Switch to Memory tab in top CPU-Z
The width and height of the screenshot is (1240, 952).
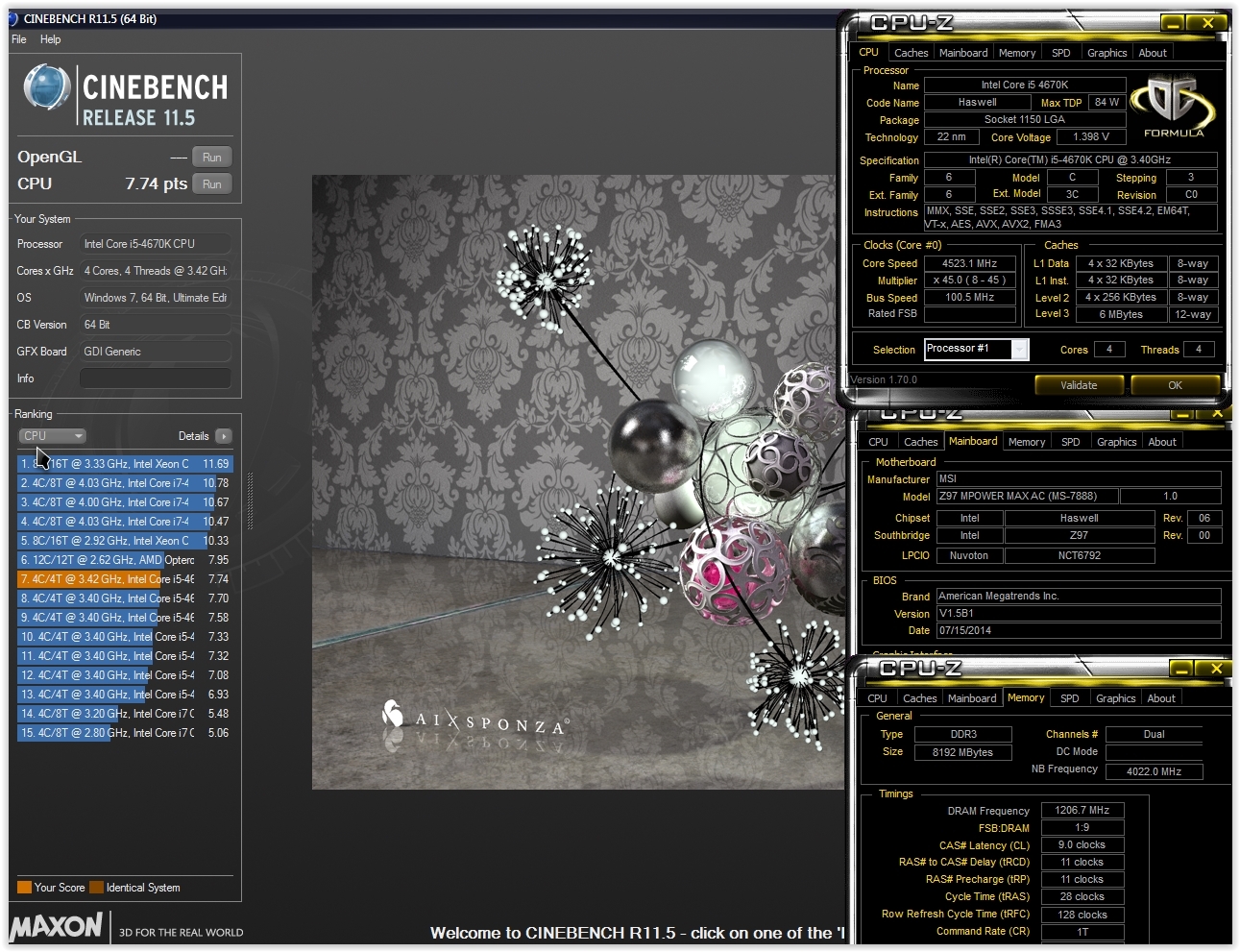(x=1017, y=53)
